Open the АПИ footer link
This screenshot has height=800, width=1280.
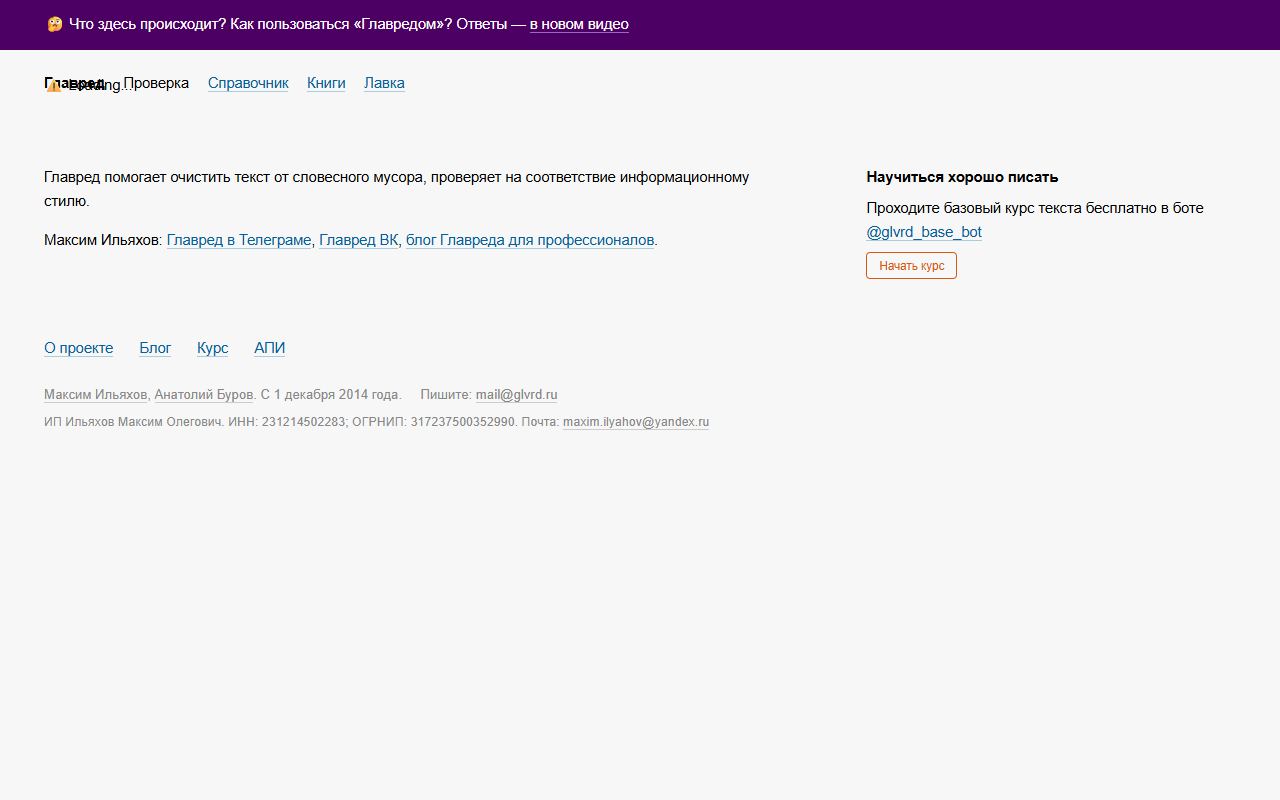coord(269,348)
